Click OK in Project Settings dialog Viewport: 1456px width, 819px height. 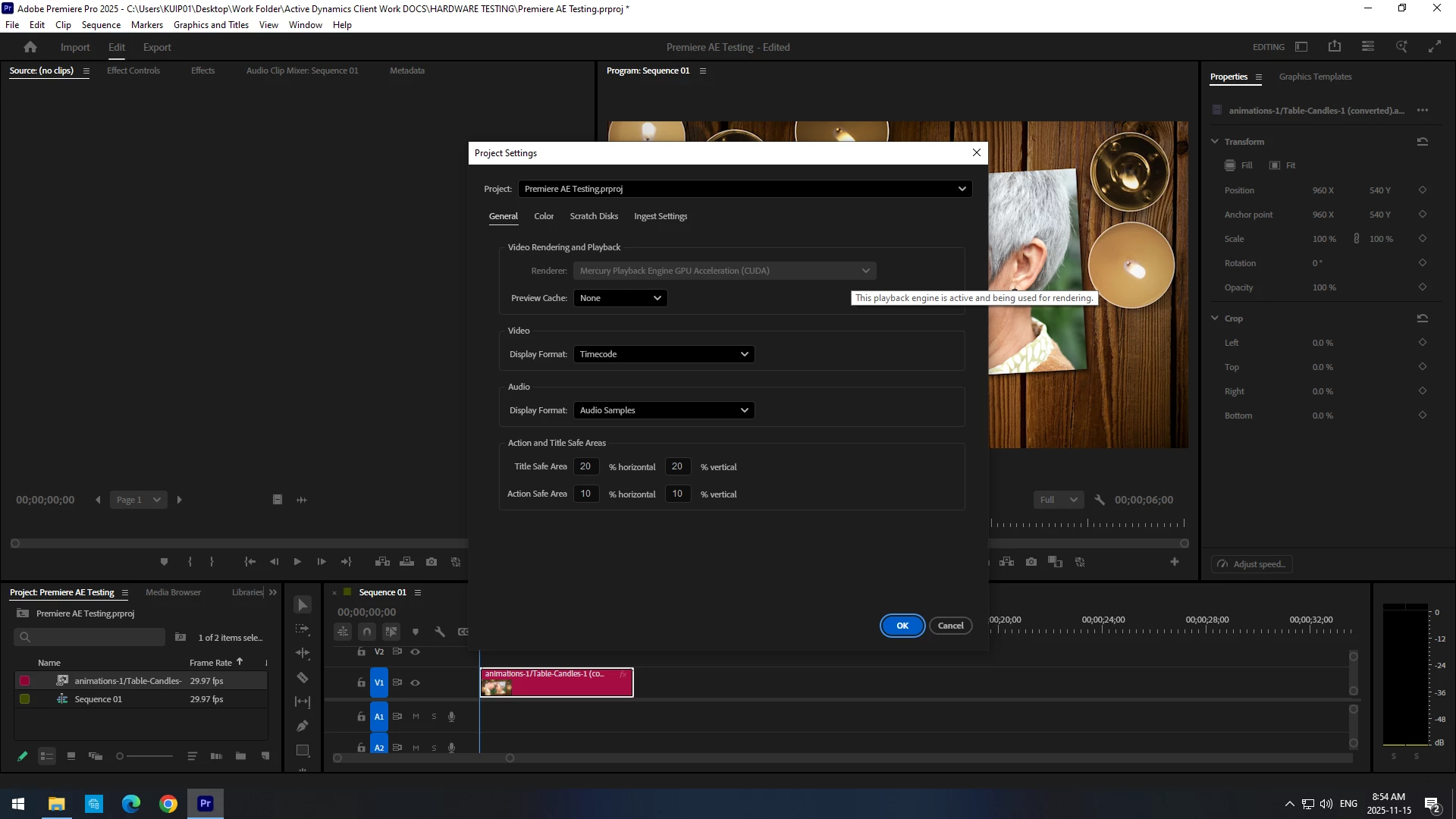(x=902, y=626)
